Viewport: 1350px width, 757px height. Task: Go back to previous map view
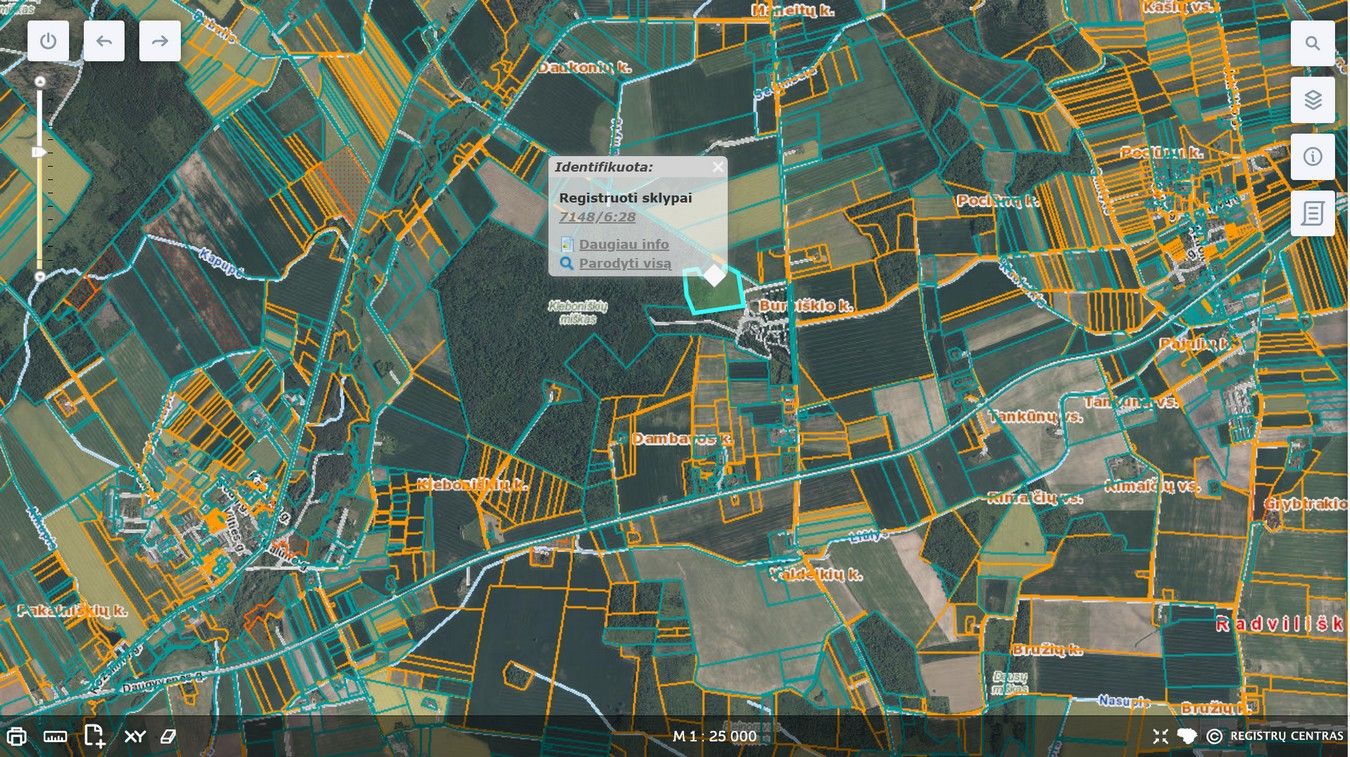pos(104,41)
